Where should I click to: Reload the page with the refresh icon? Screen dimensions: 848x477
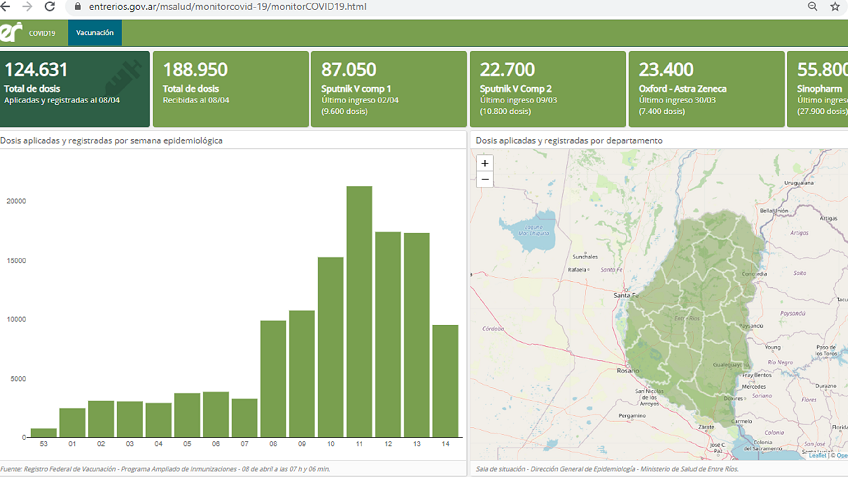pyautogui.click(x=50, y=6)
